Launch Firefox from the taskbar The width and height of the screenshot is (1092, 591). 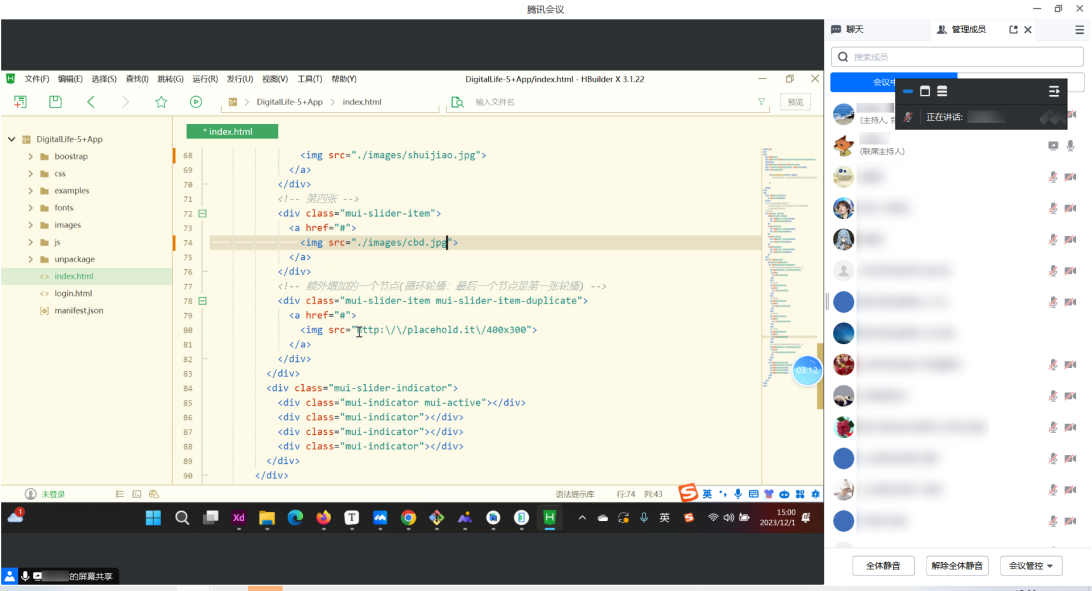coord(323,518)
